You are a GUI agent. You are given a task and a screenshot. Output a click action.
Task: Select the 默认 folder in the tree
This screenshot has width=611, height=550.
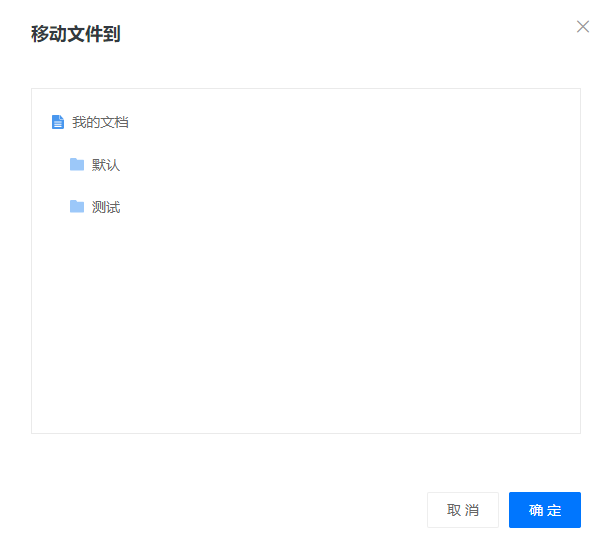106,165
